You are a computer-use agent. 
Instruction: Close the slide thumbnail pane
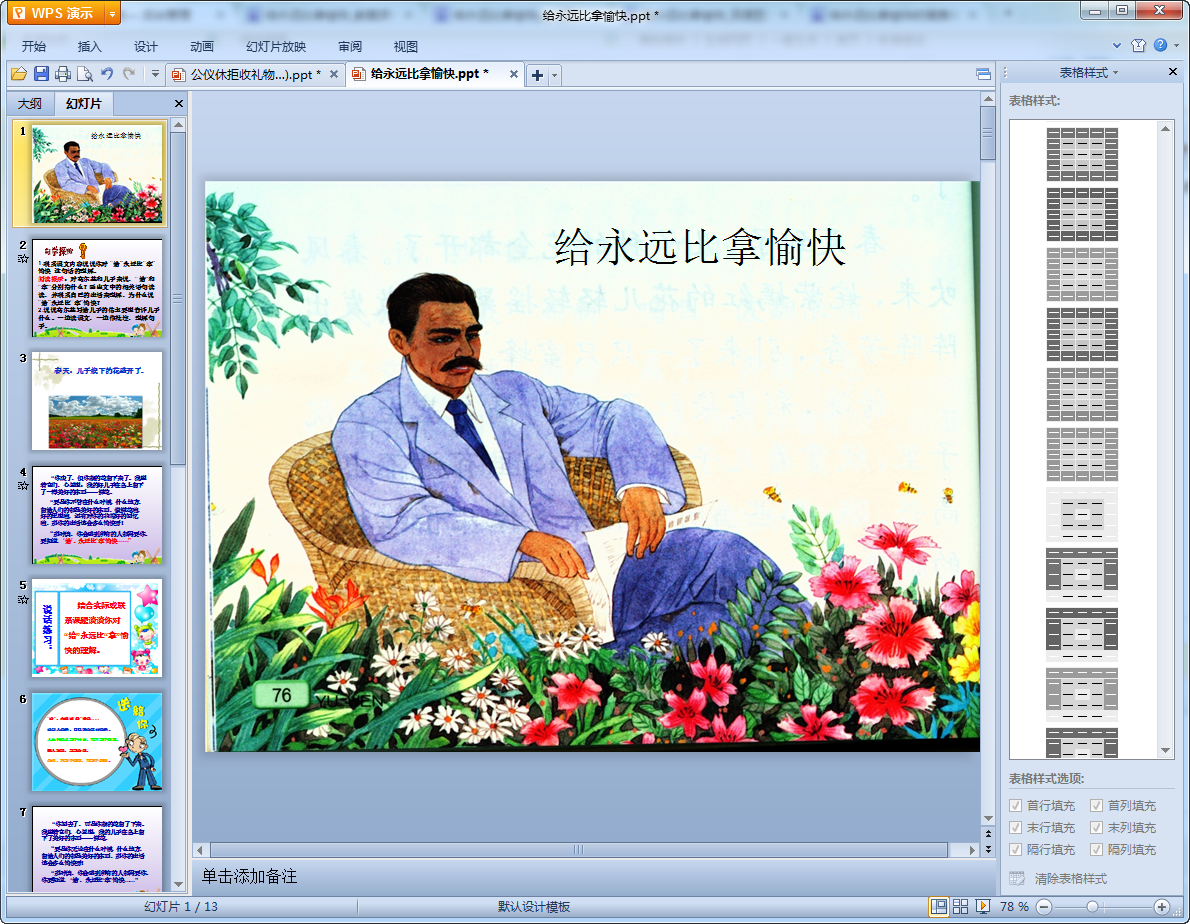pos(179,104)
